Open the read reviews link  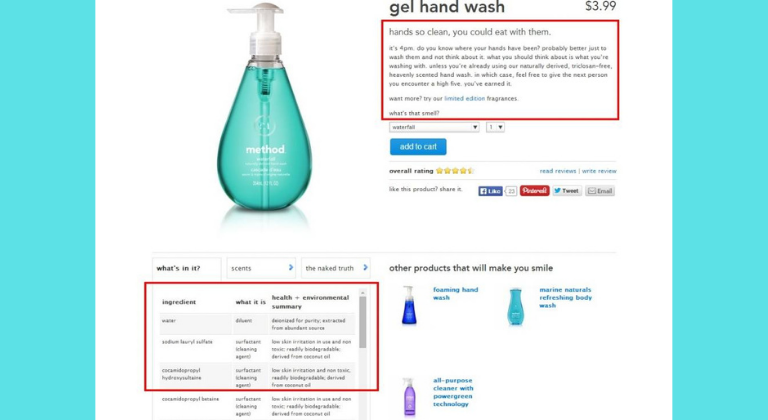(557, 171)
